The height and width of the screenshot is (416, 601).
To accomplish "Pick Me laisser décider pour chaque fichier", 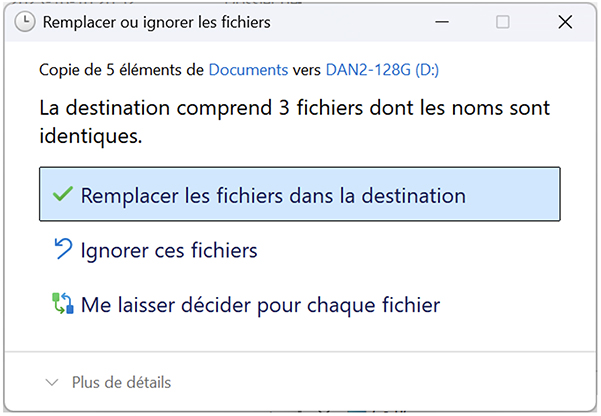I will 260,304.
